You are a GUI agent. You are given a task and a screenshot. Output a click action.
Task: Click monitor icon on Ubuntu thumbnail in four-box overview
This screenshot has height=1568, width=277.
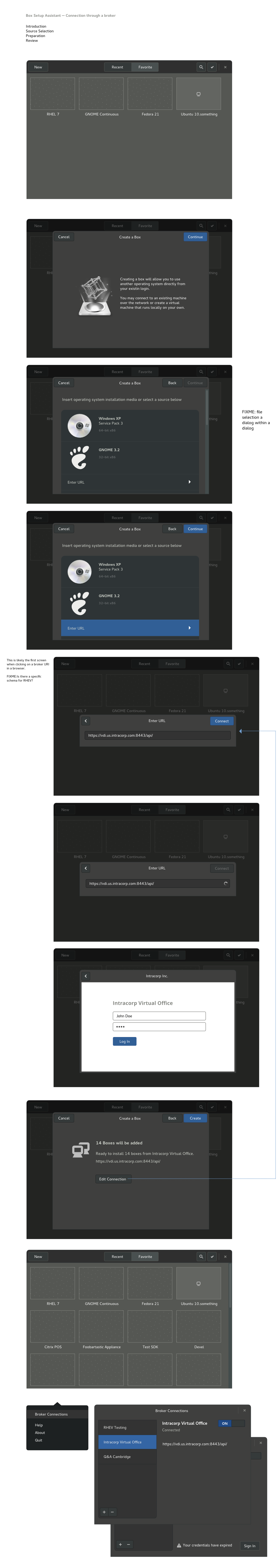tap(199, 94)
